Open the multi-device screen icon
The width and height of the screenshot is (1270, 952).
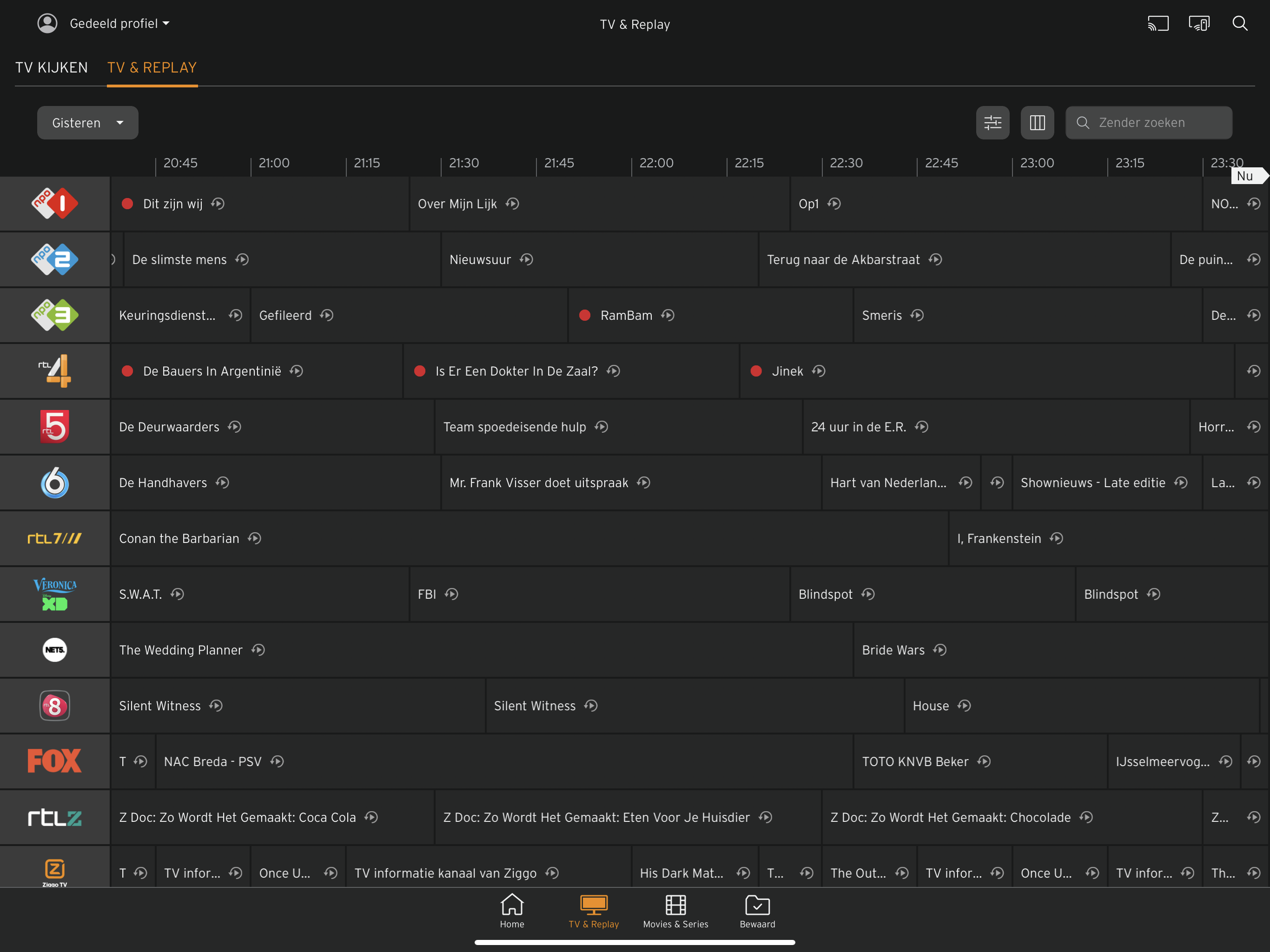click(x=1199, y=24)
